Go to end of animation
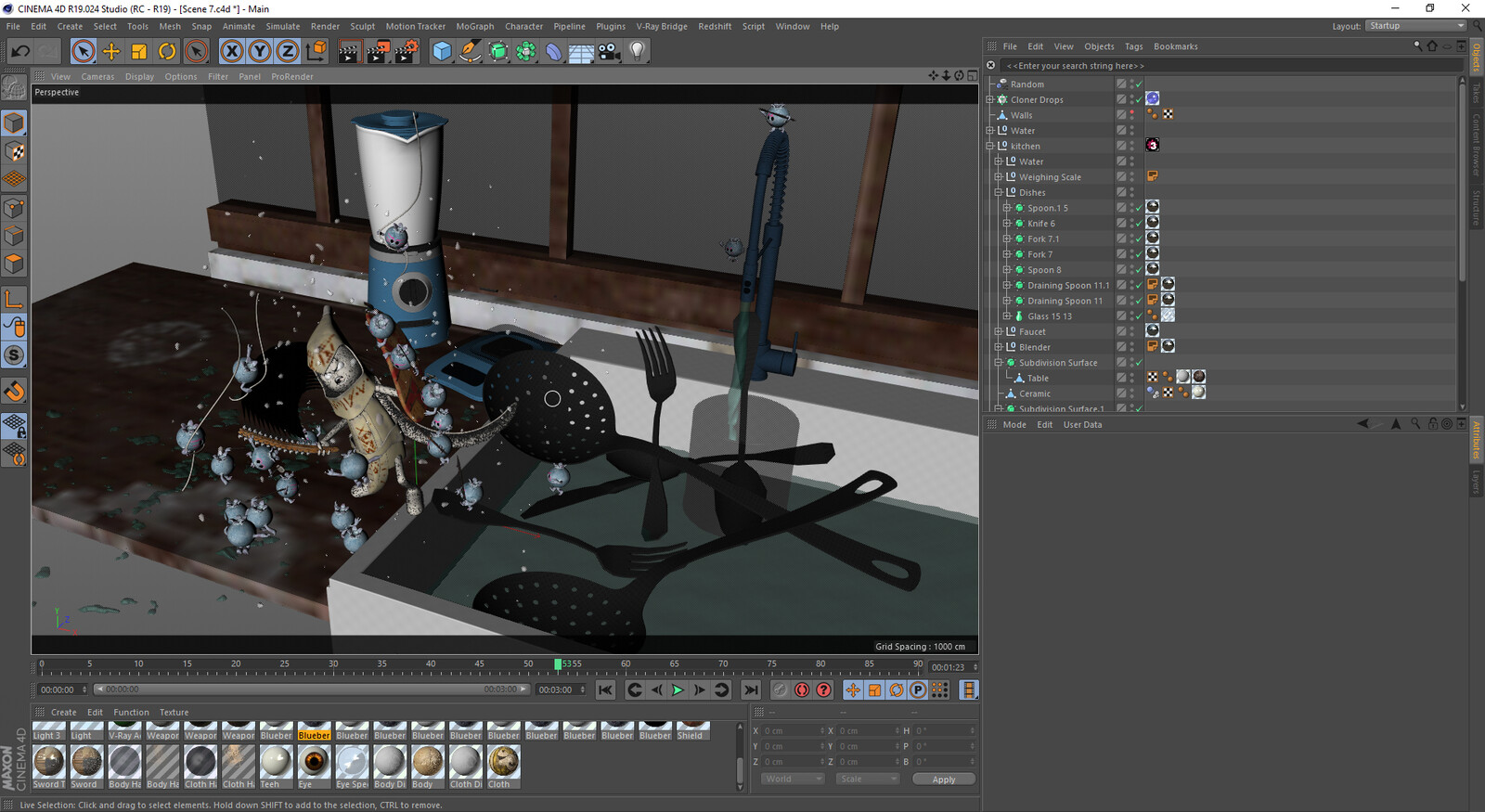The height and width of the screenshot is (812, 1485). 751,690
